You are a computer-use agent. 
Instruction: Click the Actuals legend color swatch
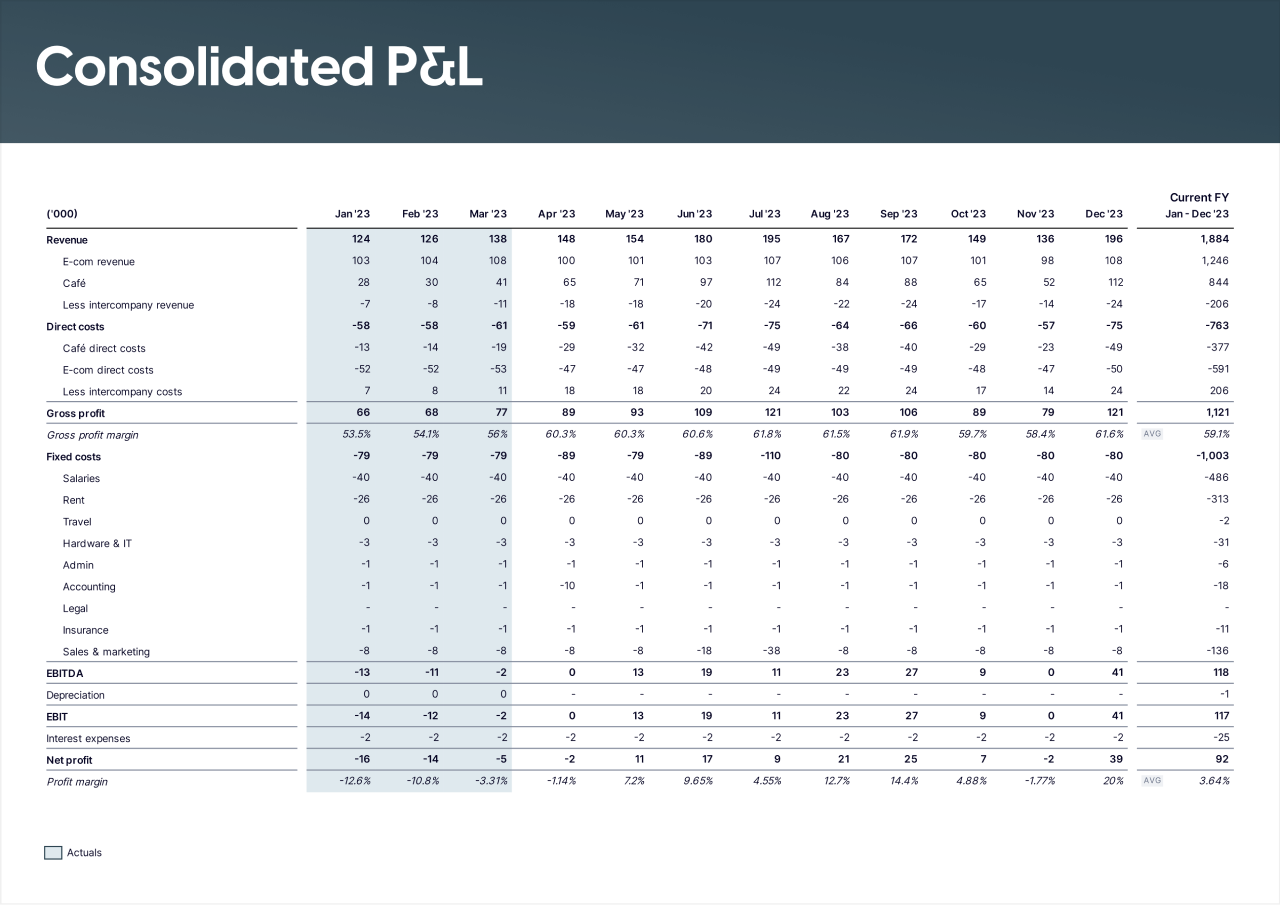(53, 853)
